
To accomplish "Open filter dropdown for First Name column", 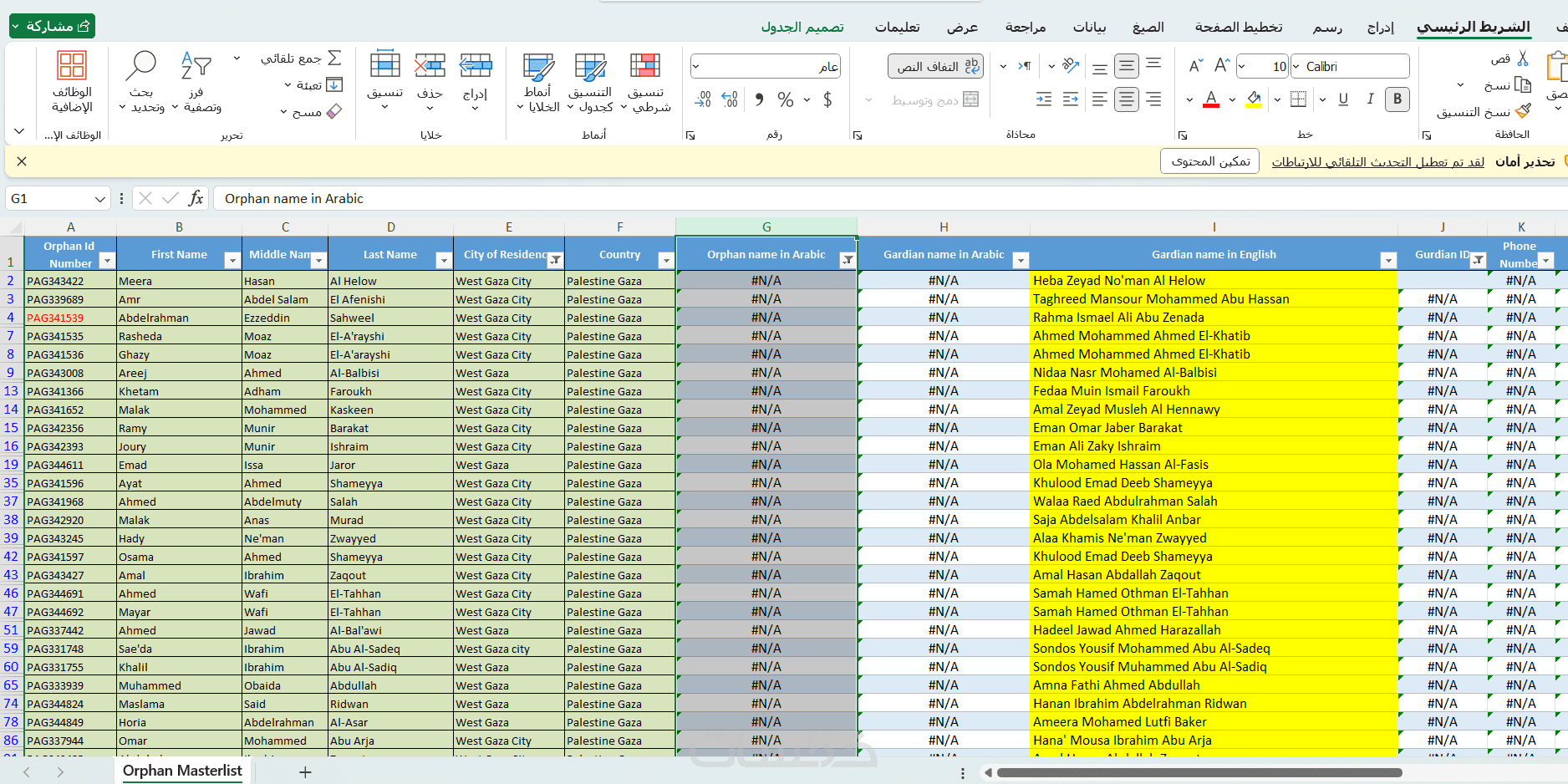I will (232, 261).
